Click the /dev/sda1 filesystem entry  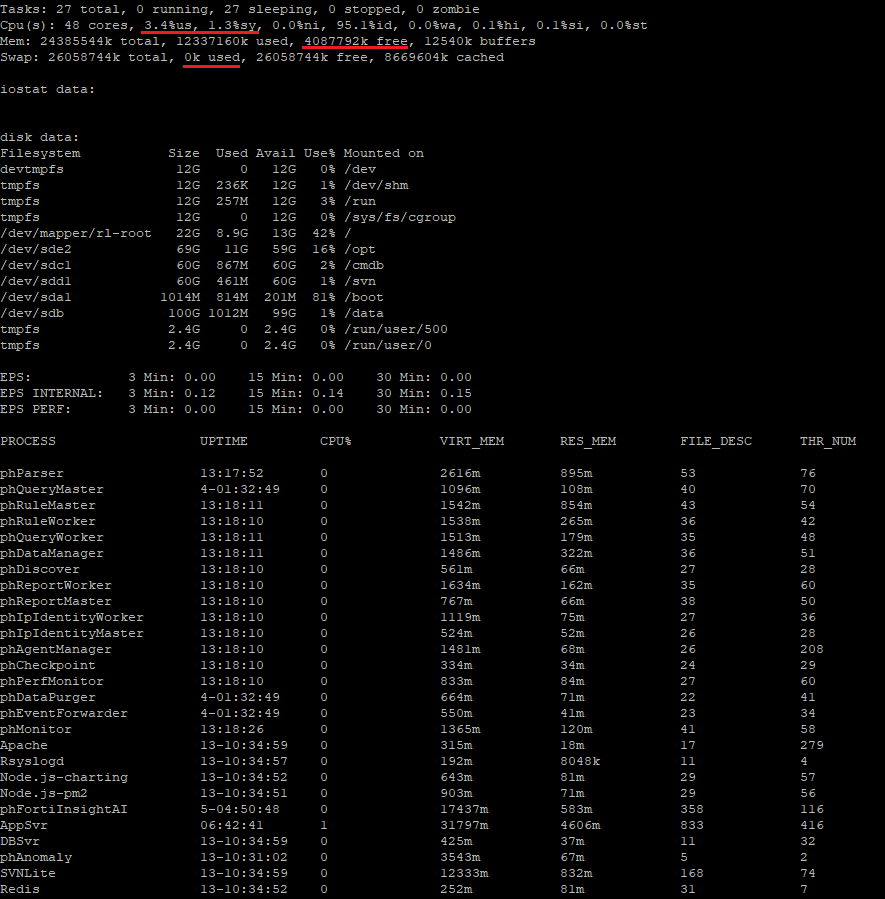click(x=36, y=298)
